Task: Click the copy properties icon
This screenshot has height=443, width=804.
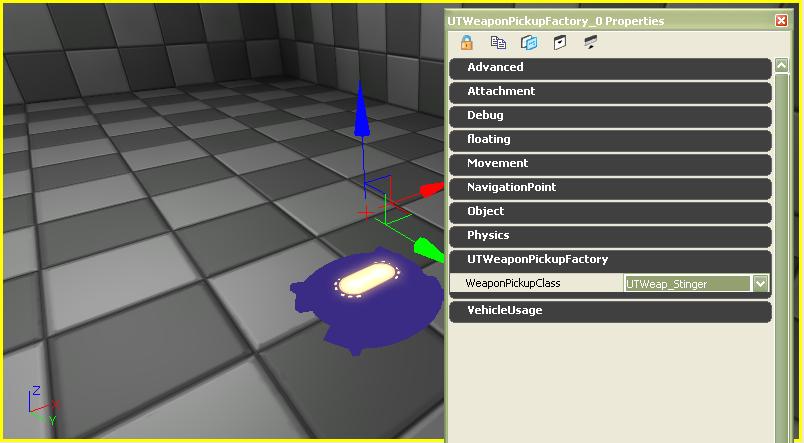Action: pos(498,43)
